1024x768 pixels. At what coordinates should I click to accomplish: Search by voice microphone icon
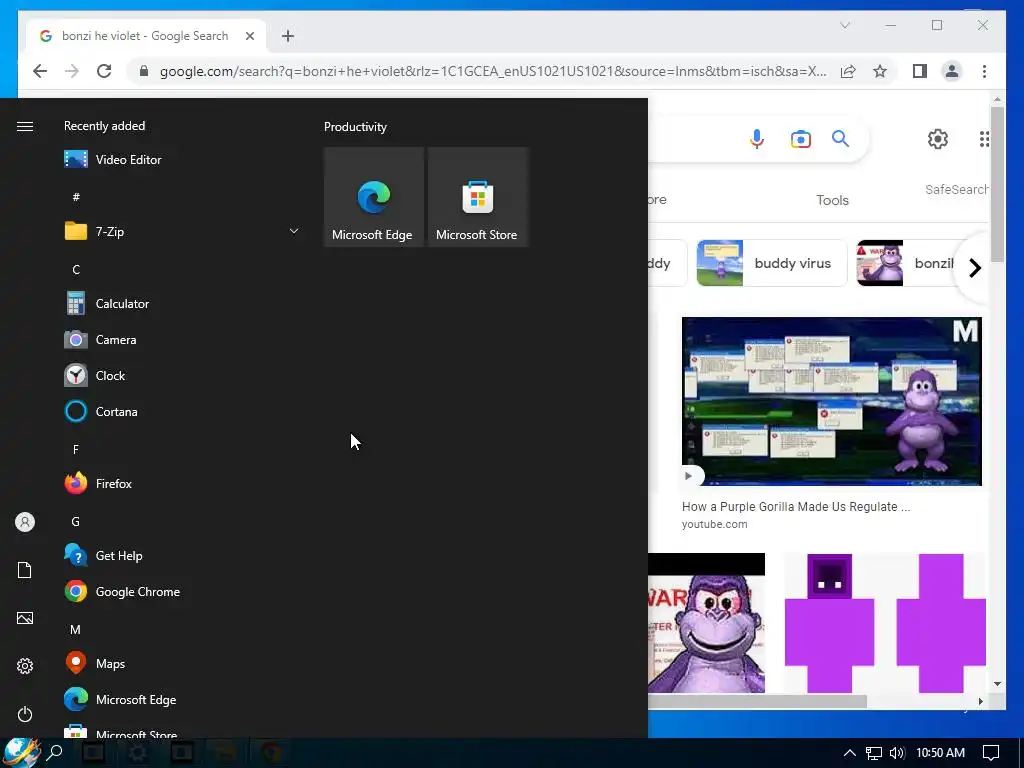tap(757, 139)
